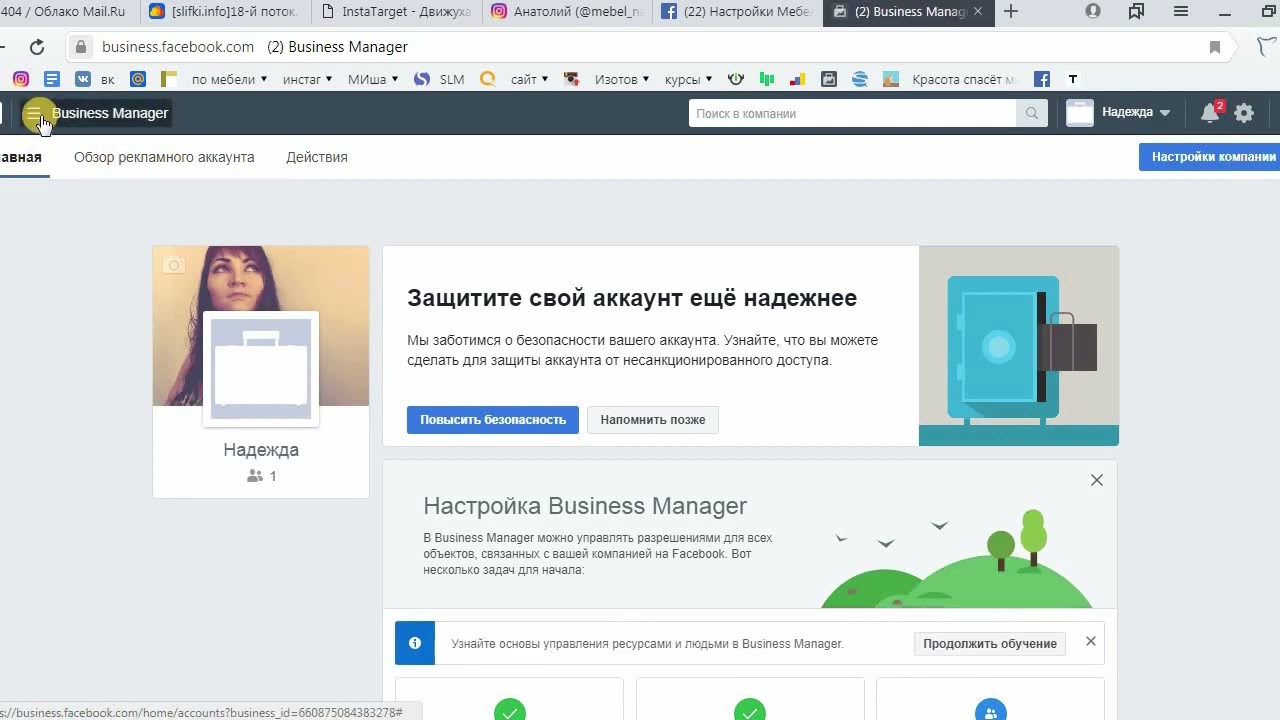This screenshot has width=1280, height=720.
Task: Switch to Обзор рекламного аккаунта tab
Action: tap(164, 157)
